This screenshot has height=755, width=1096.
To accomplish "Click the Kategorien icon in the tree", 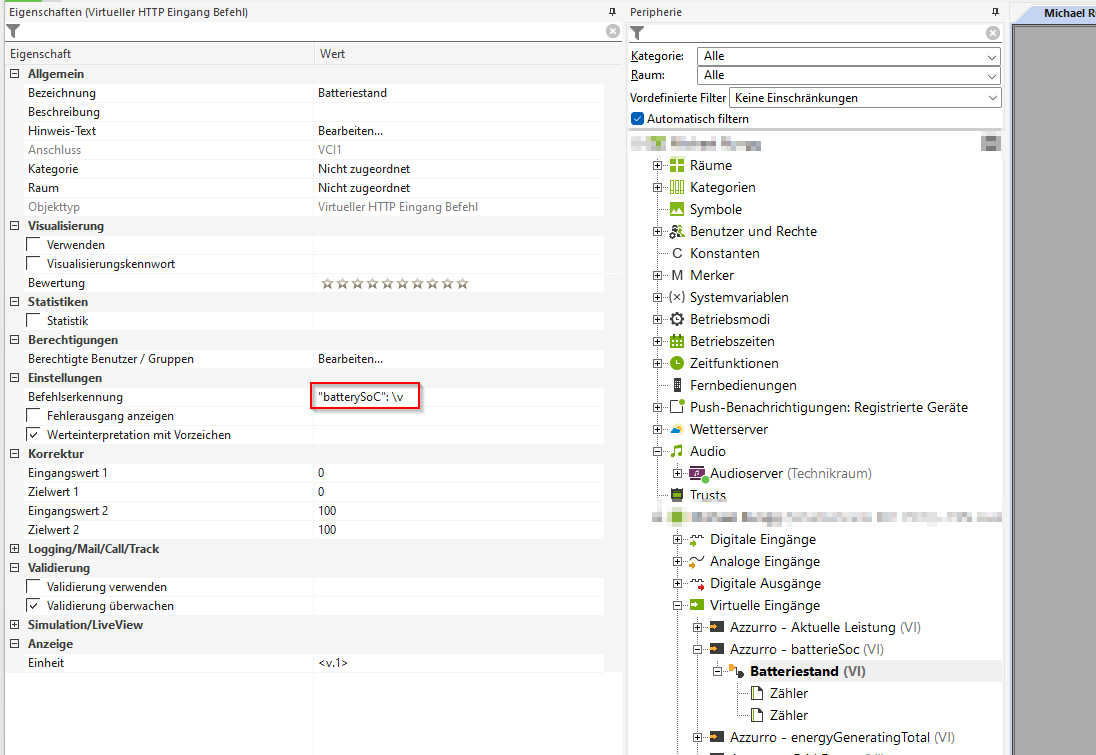I will tap(677, 188).
